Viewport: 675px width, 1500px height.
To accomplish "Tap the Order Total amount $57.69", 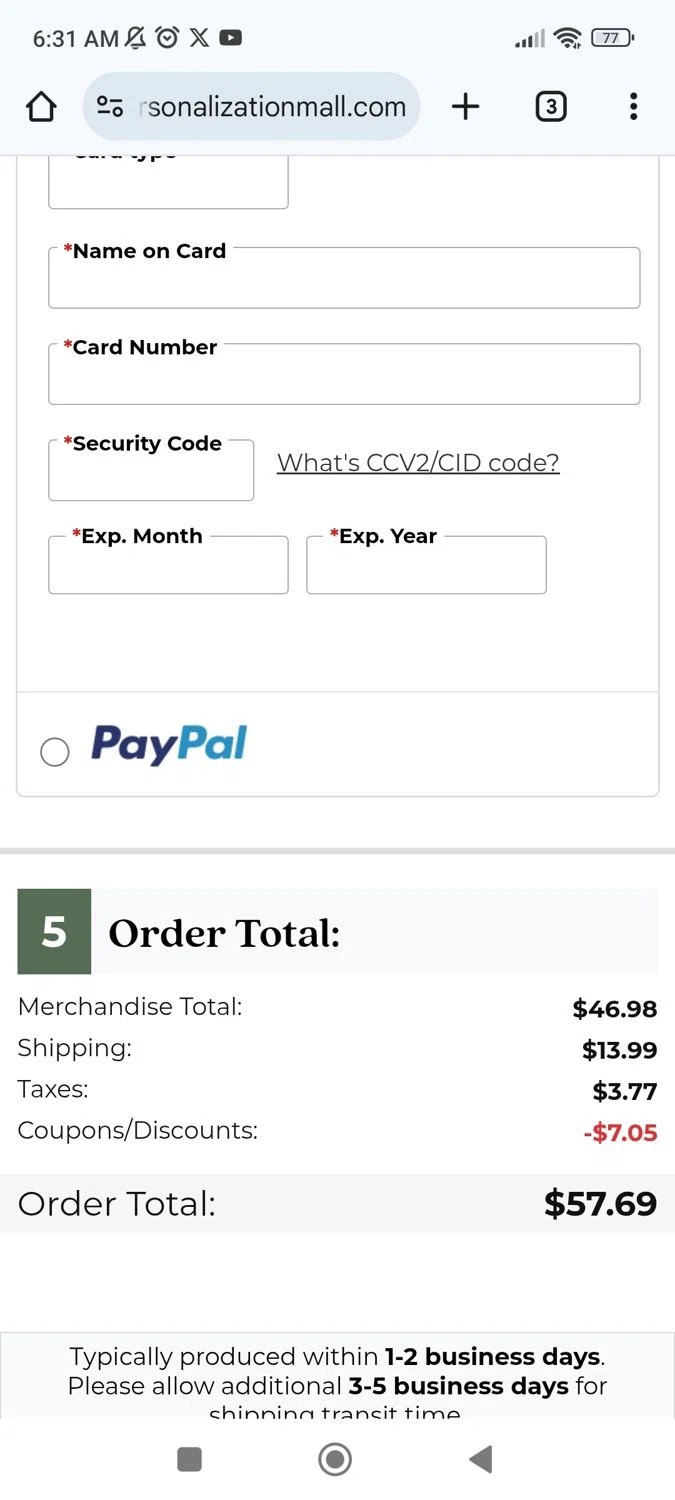I will click(600, 1204).
